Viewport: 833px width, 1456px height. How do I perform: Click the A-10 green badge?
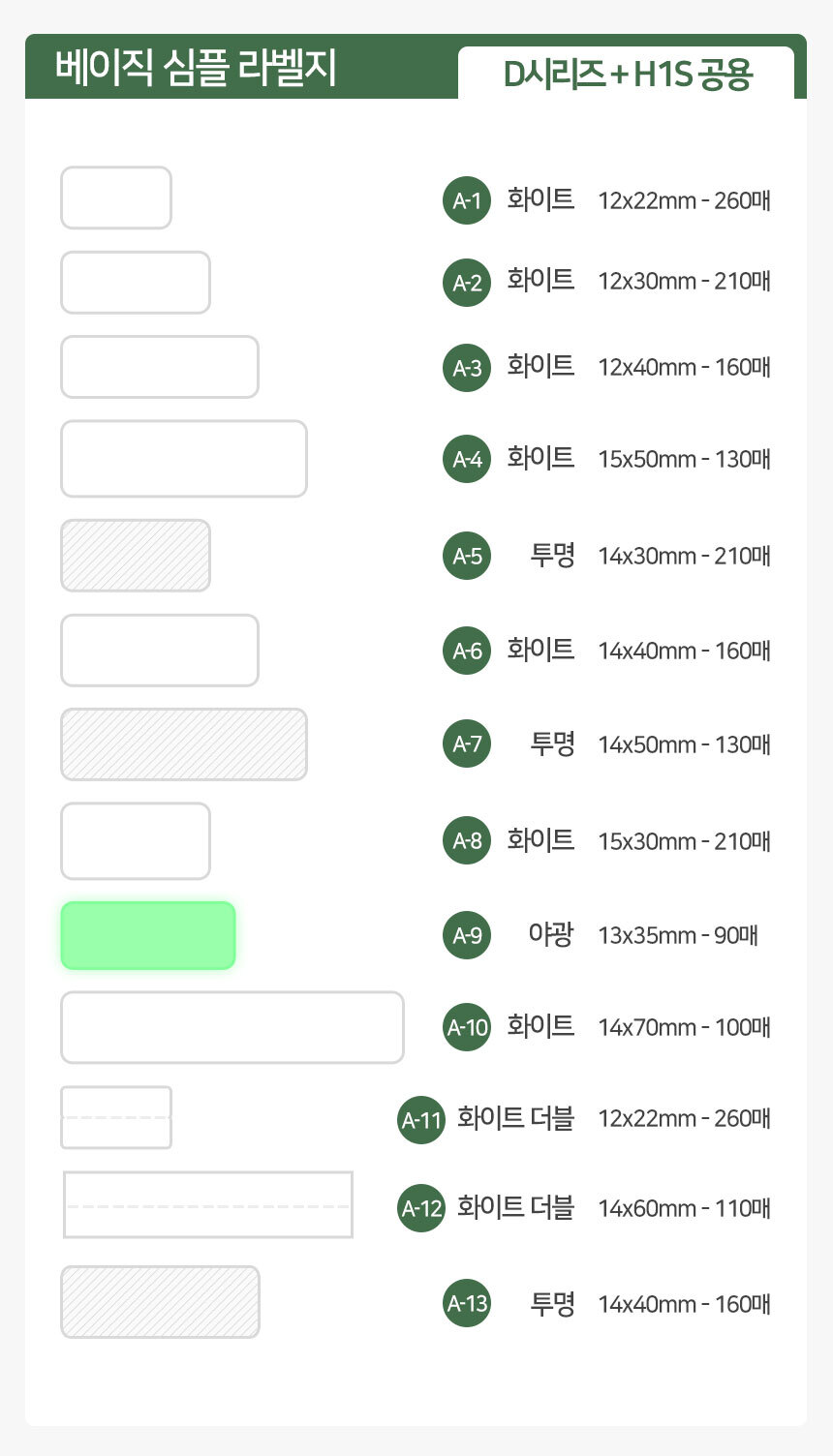(467, 1027)
